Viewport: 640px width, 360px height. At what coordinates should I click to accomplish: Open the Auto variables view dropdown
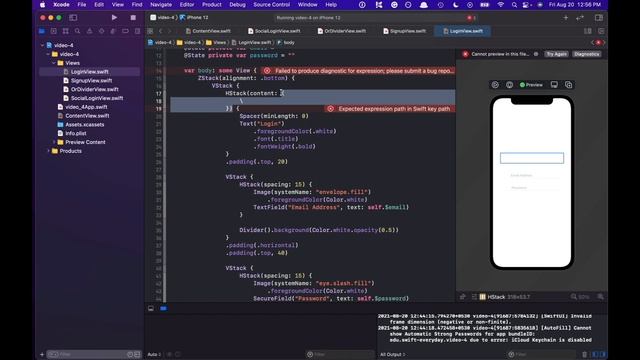pyautogui.click(x=154, y=354)
